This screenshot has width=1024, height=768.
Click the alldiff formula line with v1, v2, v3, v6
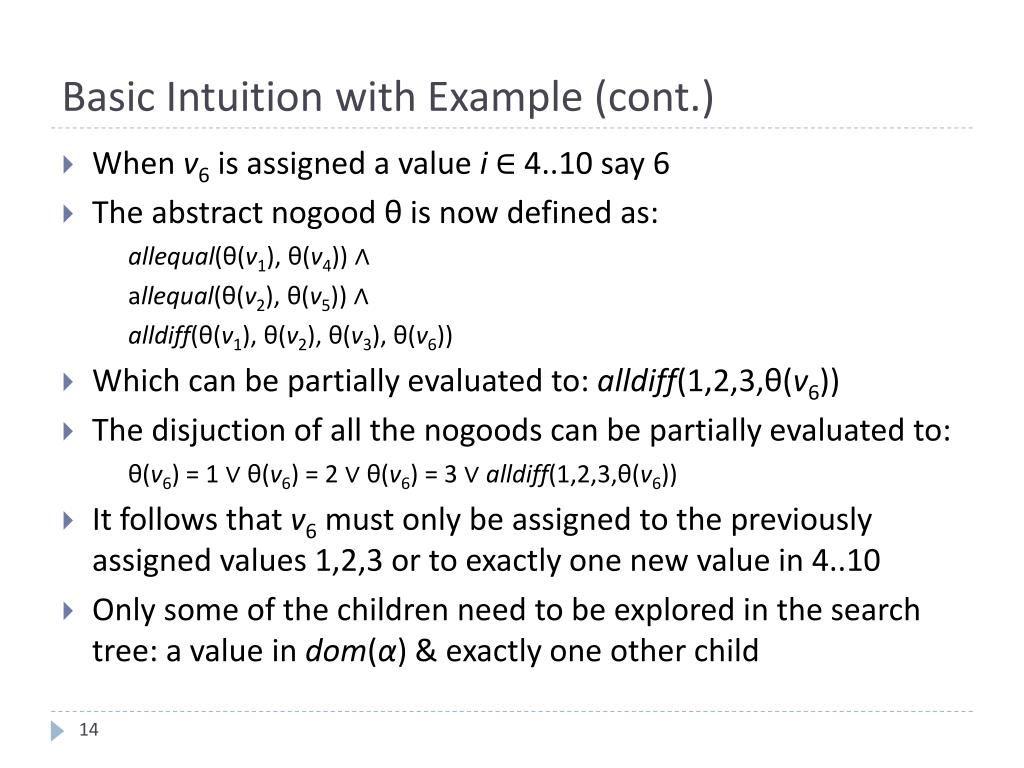(x=290, y=337)
